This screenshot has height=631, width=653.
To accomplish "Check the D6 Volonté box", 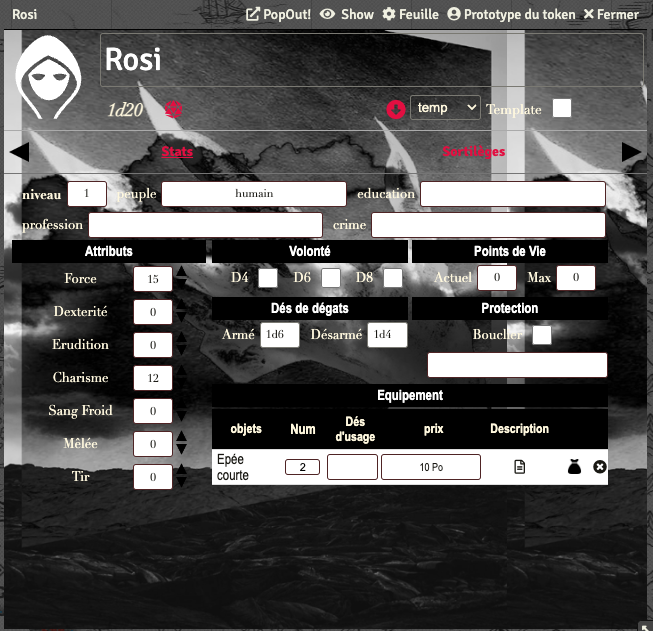I will 331,278.
